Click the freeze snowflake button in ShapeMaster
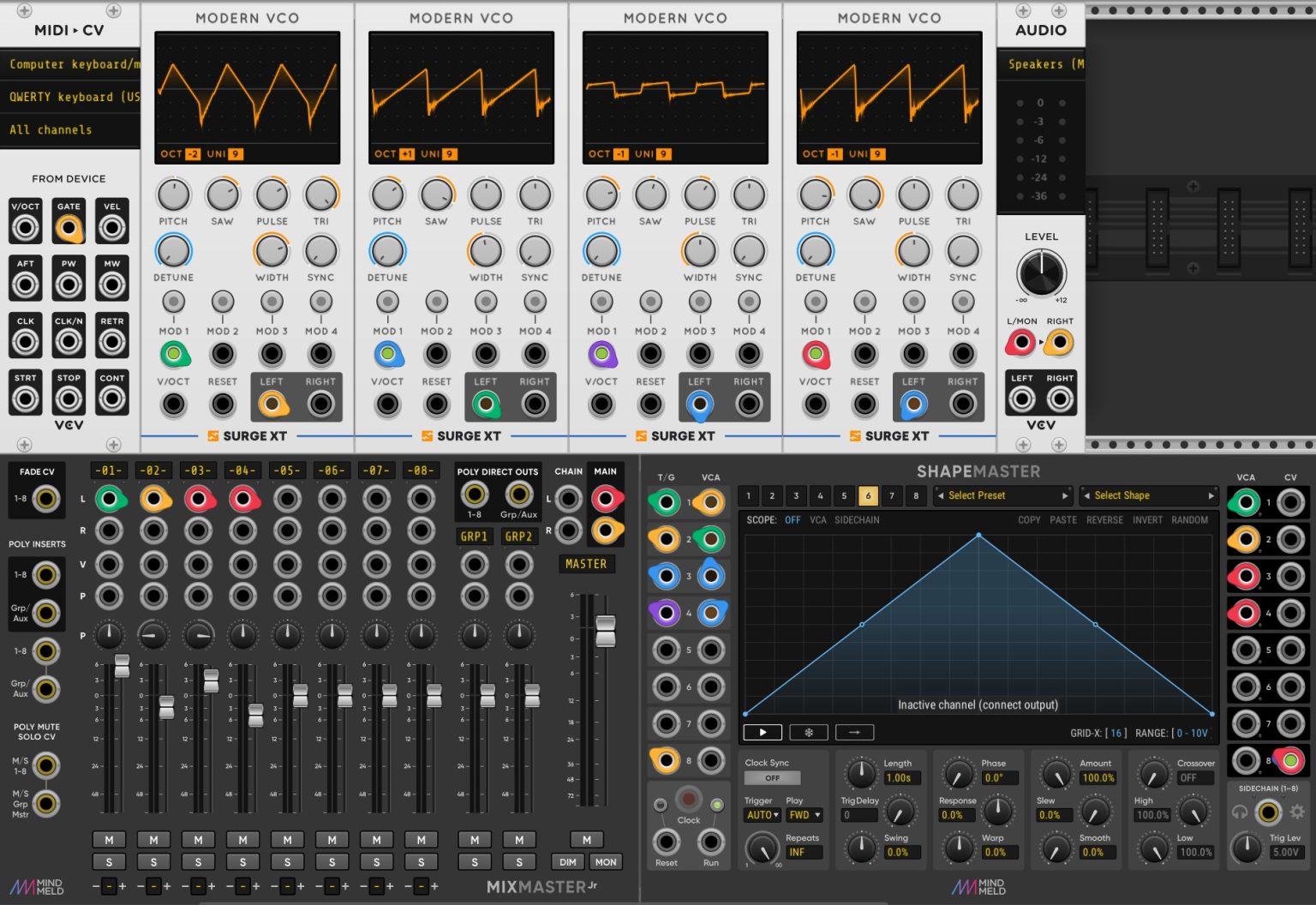Screen dimensions: 1316x905 coord(808,732)
